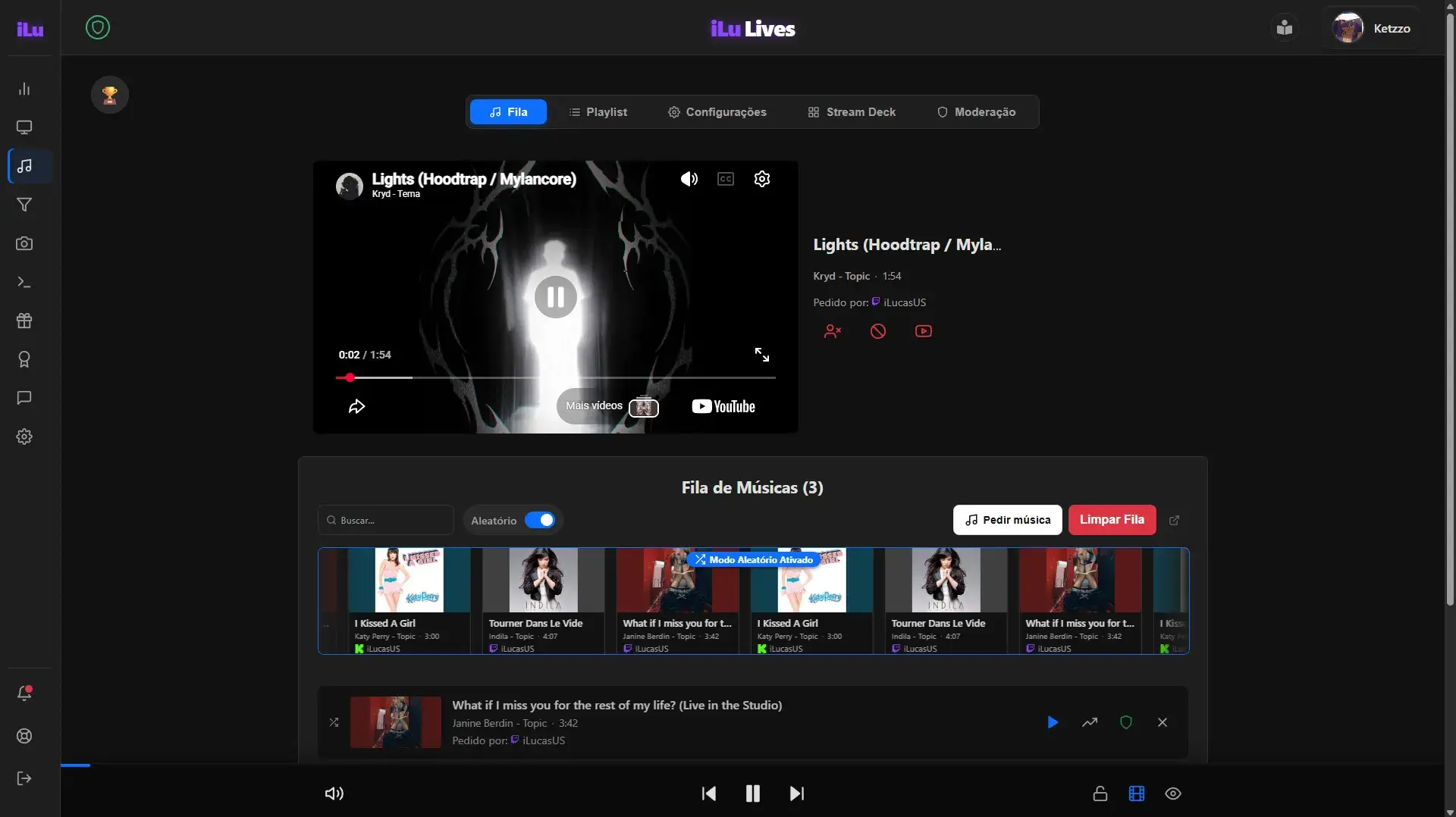Toggle the queue lock icon

[x=1100, y=794]
